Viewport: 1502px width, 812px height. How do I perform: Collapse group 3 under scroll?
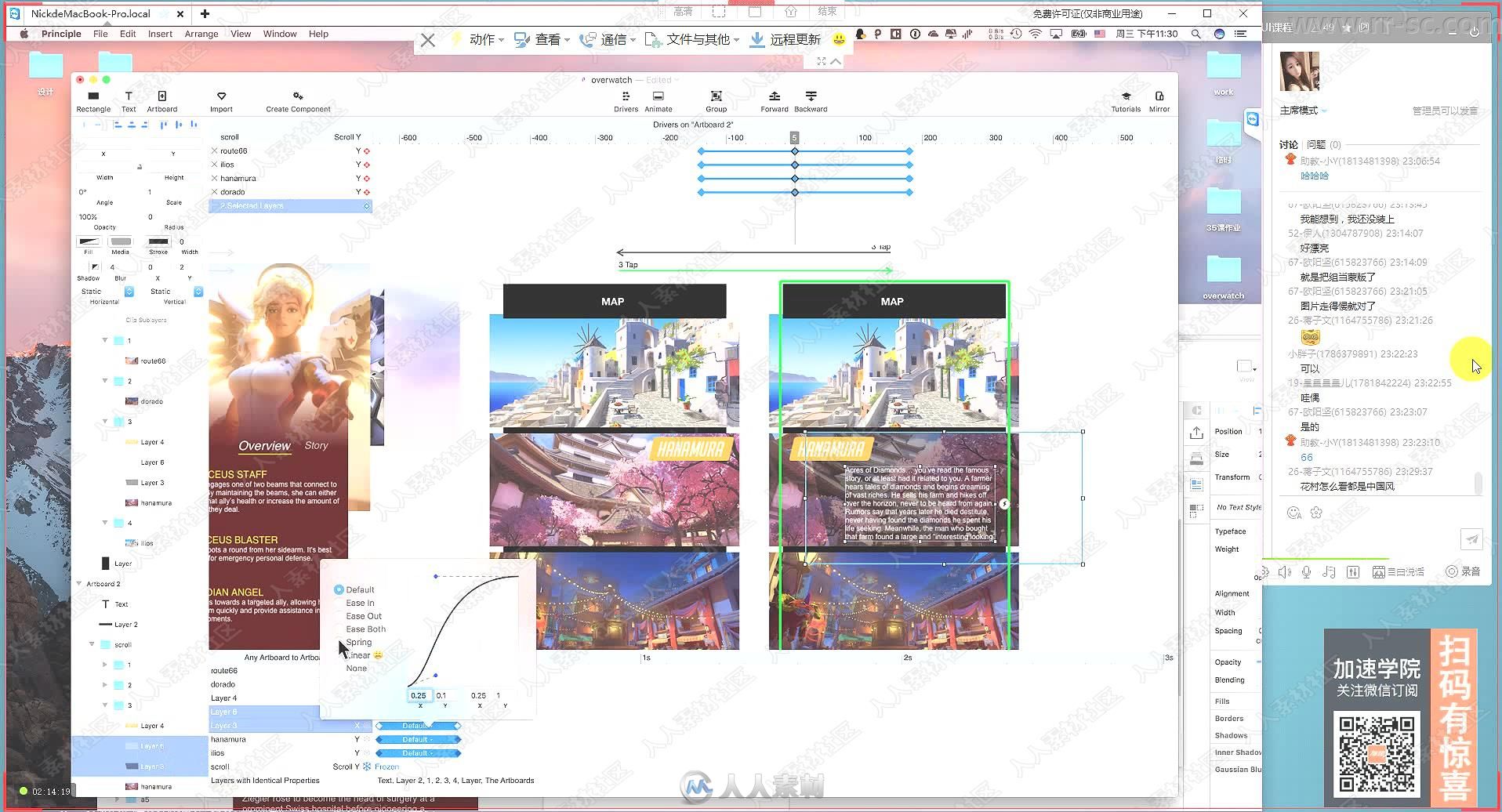[x=104, y=705]
